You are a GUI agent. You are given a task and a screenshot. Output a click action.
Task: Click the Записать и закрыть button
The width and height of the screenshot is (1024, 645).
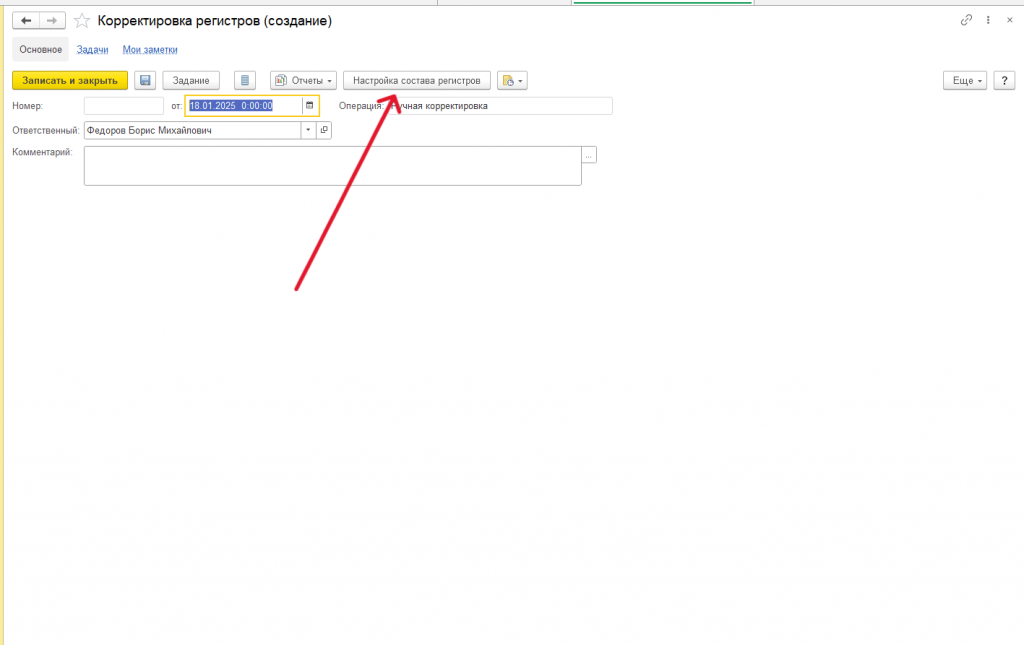click(70, 80)
